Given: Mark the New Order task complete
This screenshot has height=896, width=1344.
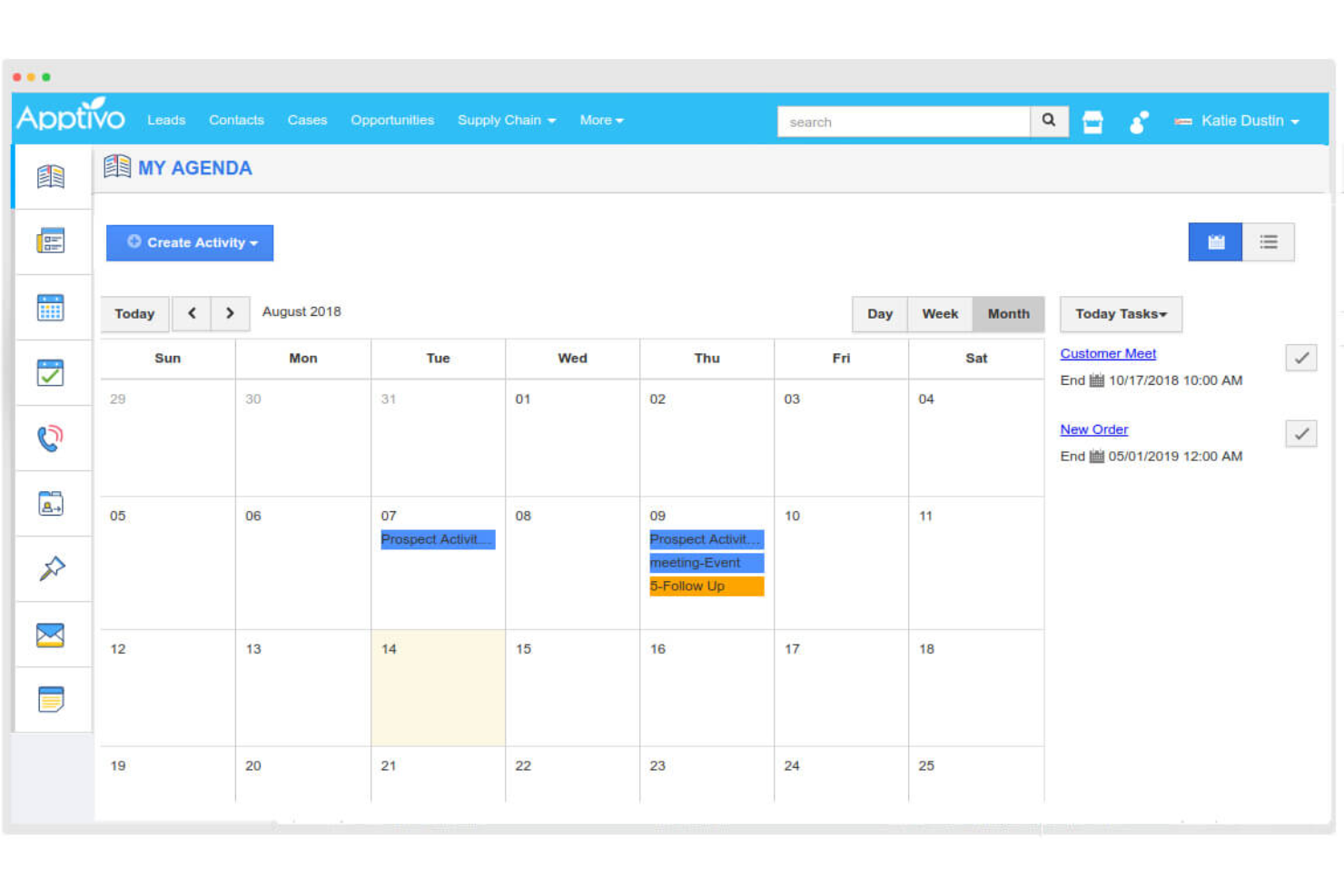Looking at the screenshot, I should 1300,433.
